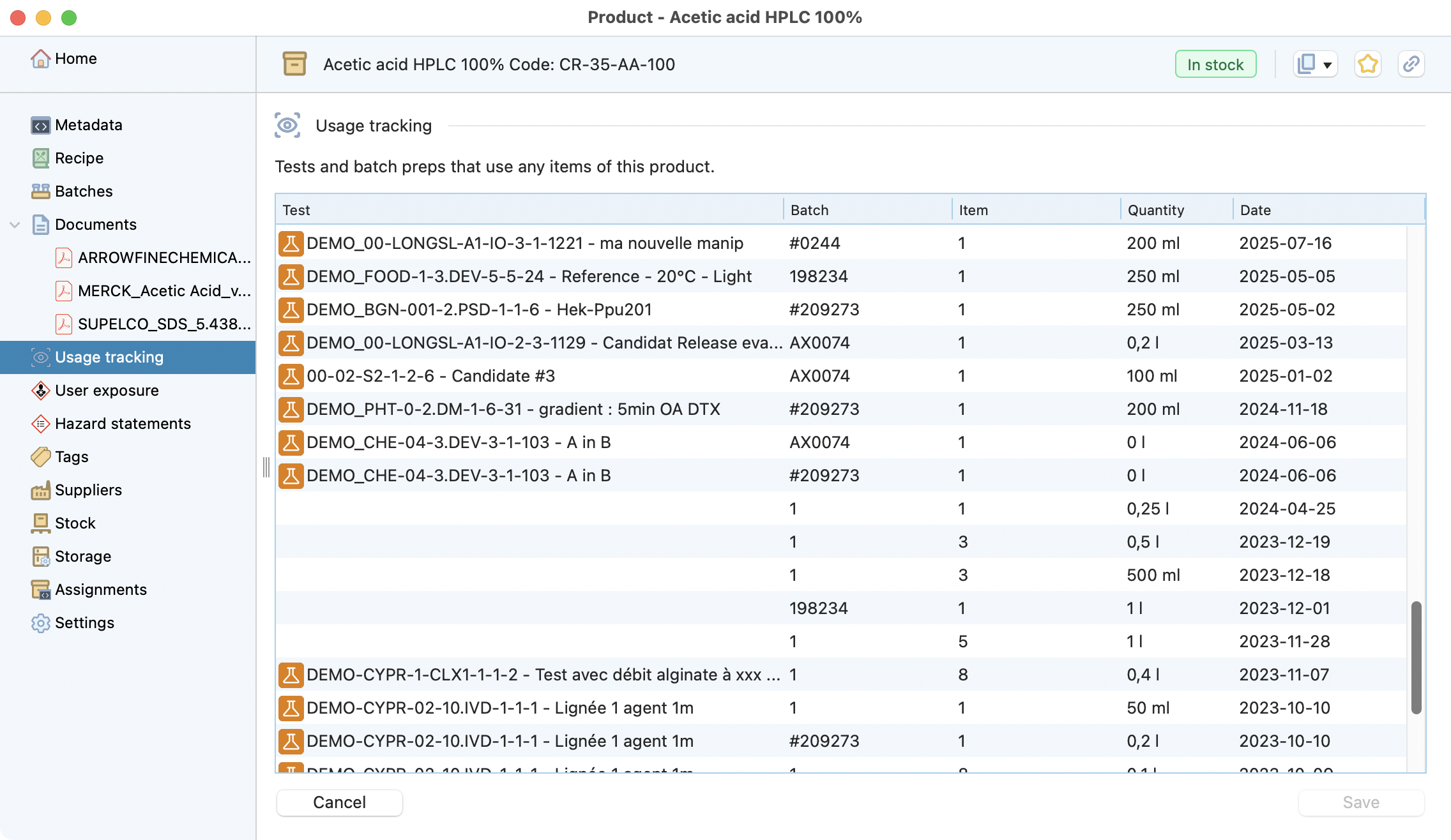The width and height of the screenshot is (1451, 840).
Task: Open the SUPELCO_SDS PDF document
Action: (163, 324)
